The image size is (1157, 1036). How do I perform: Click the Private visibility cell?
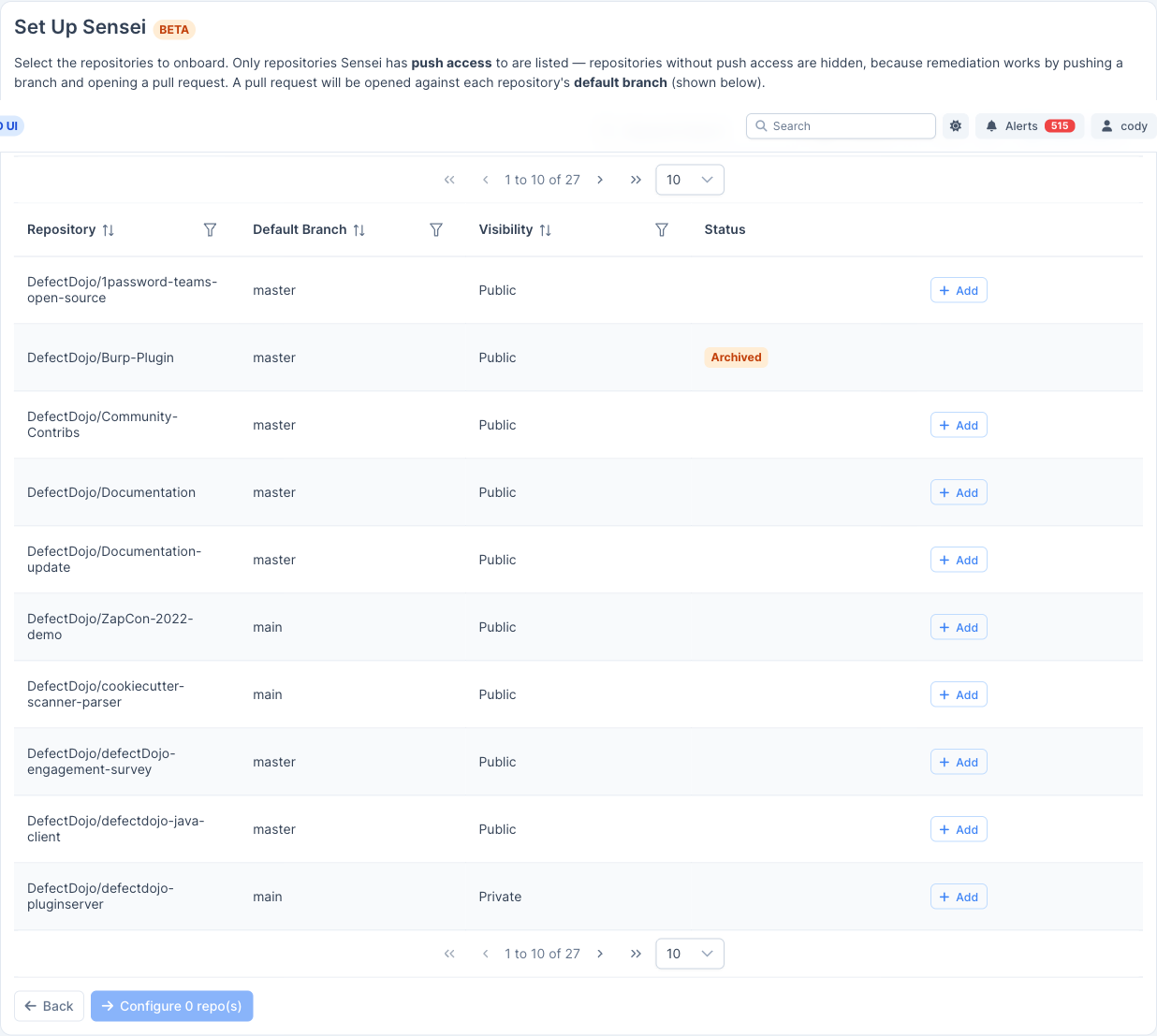pos(500,897)
